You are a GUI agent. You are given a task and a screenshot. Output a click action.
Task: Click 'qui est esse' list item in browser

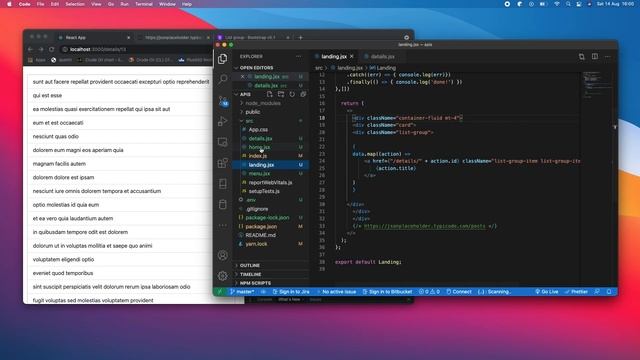[x=120, y=96]
